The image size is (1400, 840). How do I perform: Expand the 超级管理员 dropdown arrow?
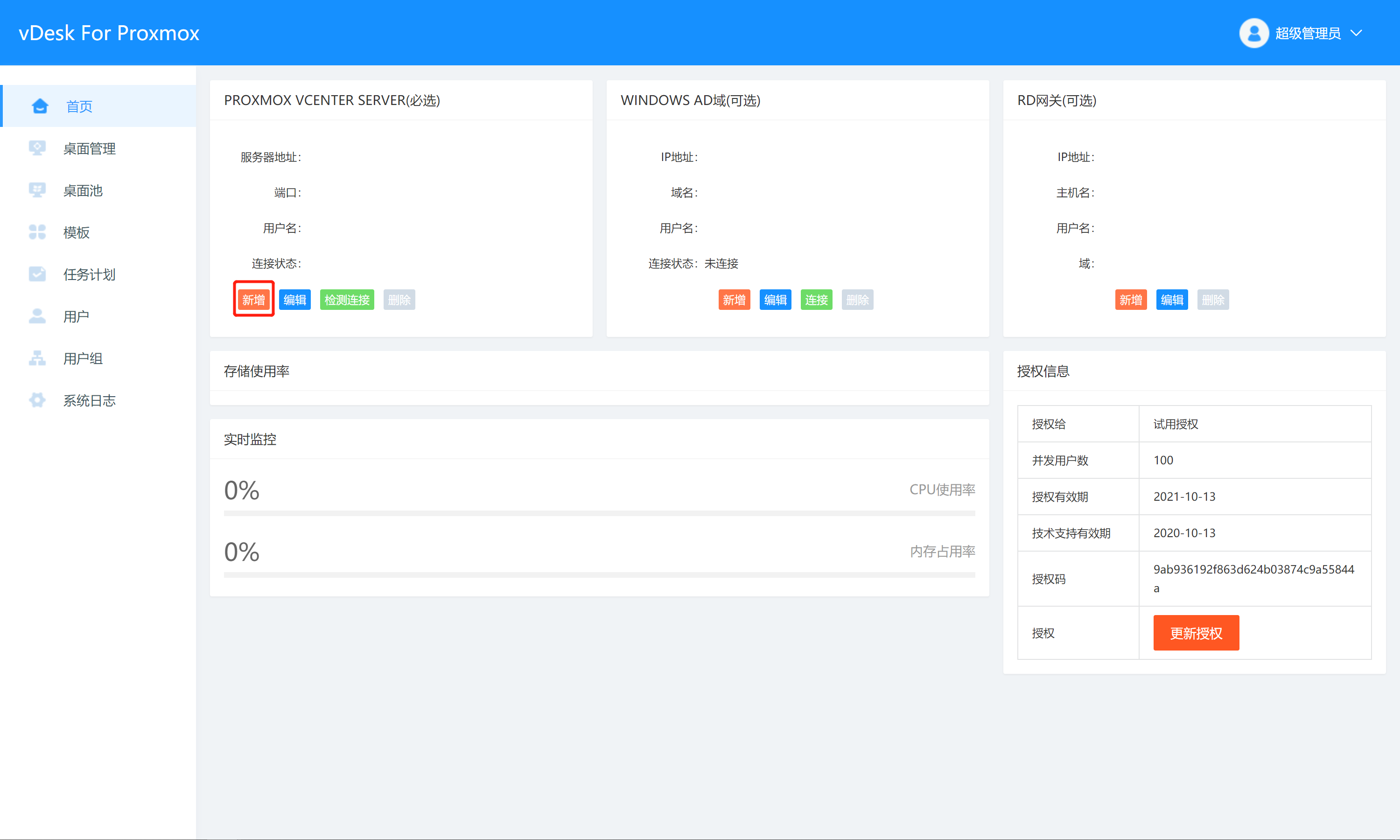(1357, 34)
